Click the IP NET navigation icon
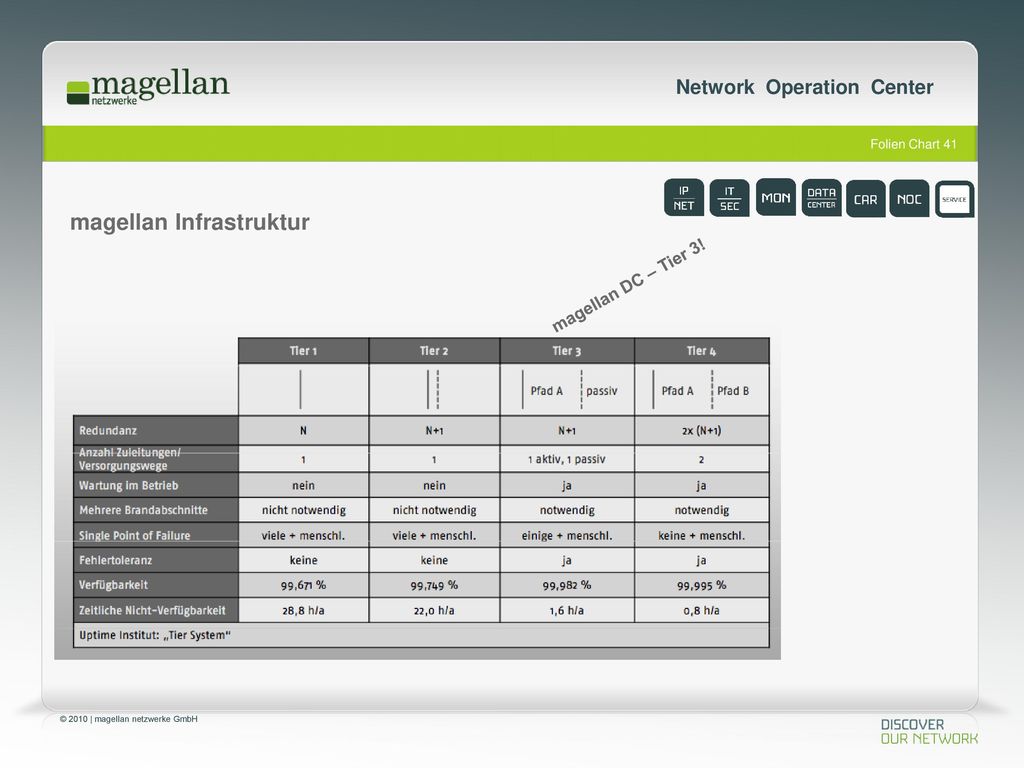The width and height of the screenshot is (1024, 768). (684, 198)
